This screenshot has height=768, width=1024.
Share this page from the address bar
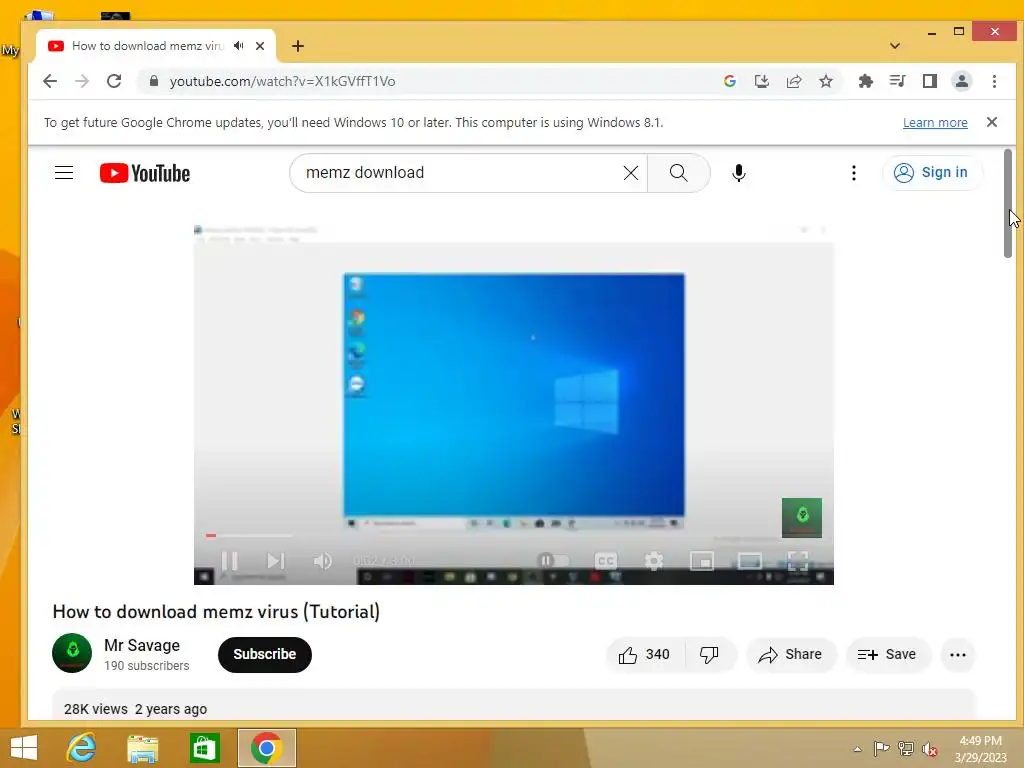[793, 81]
